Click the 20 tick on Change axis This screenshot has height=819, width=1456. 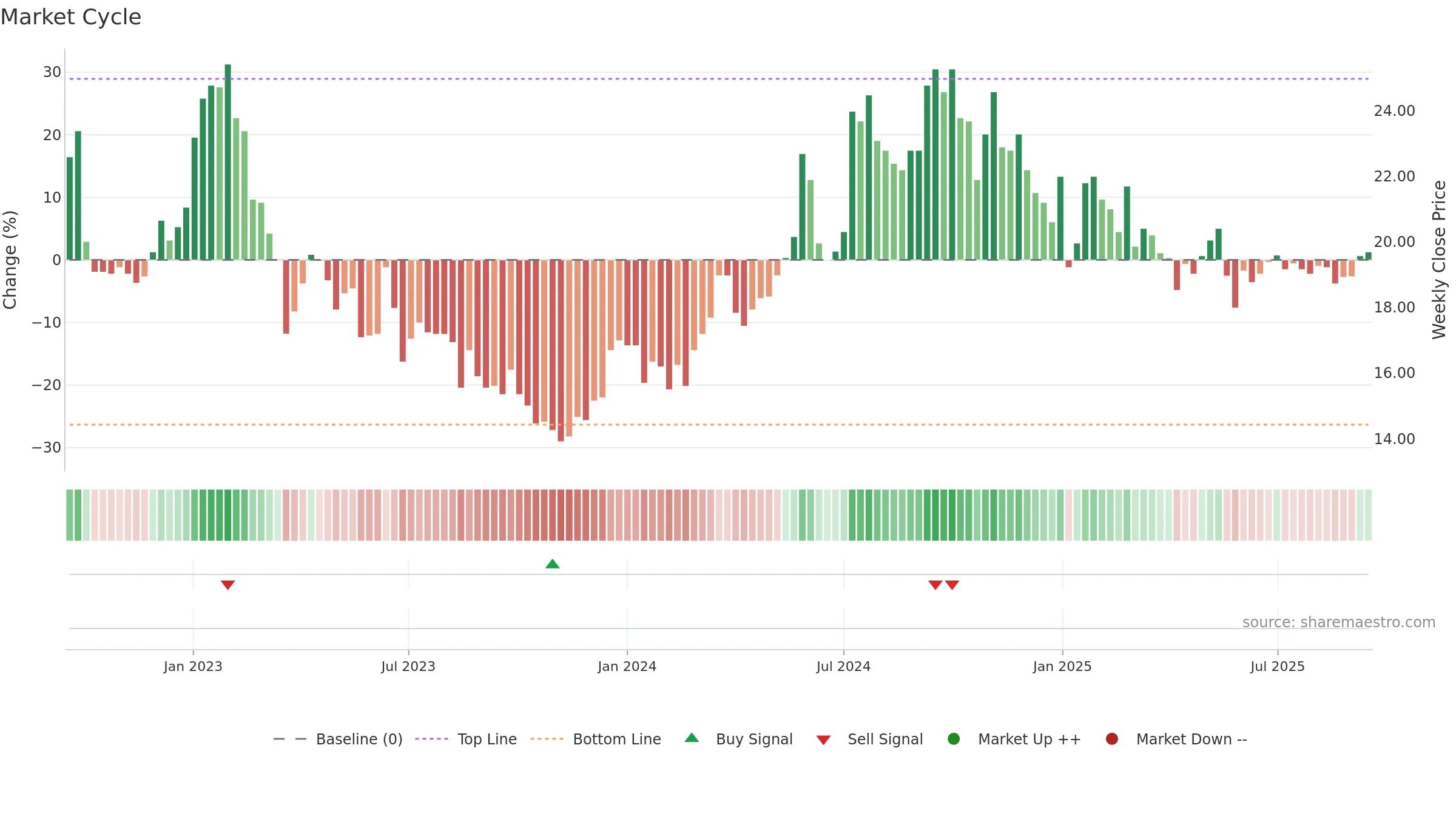[x=52, y=135]
